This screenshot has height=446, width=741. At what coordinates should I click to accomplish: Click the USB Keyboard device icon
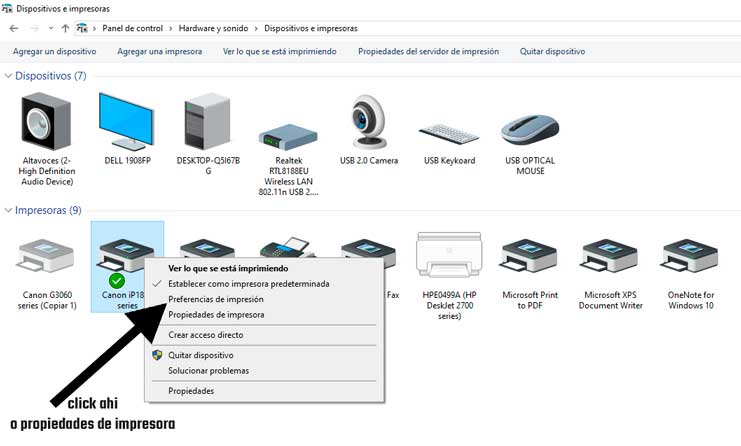pos(449,132)
